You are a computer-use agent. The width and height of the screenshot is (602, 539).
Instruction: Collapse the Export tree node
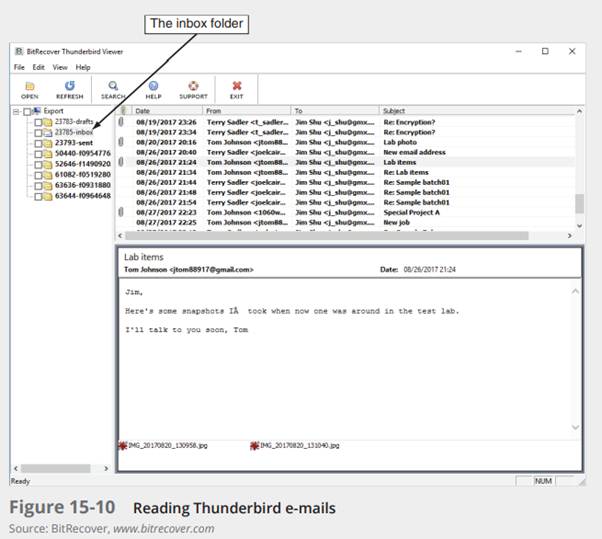pyautogui.click(x=16, y=112)
